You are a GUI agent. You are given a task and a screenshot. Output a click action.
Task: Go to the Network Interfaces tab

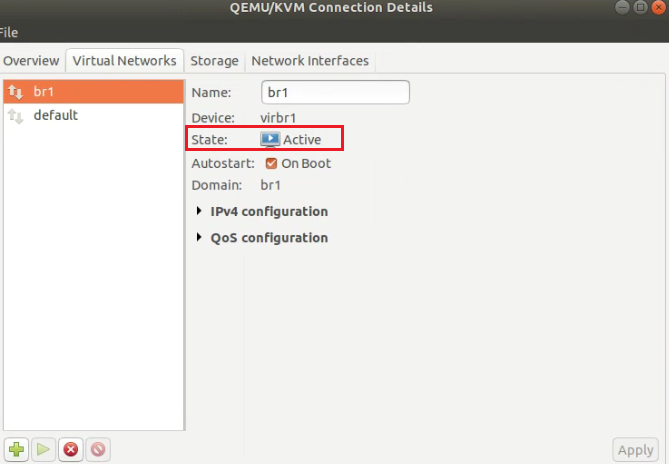[x=310, y=61]
